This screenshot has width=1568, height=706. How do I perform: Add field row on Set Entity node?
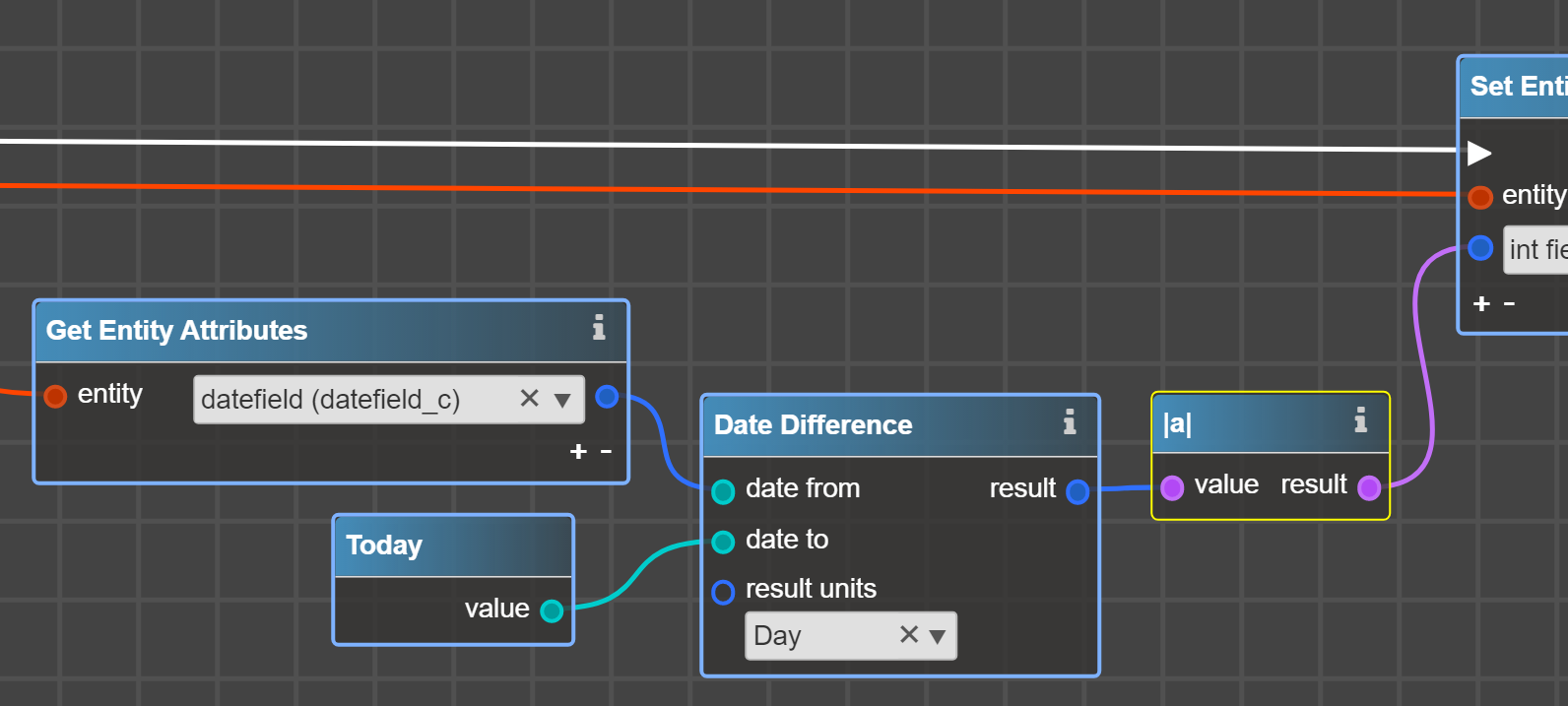1481,303
